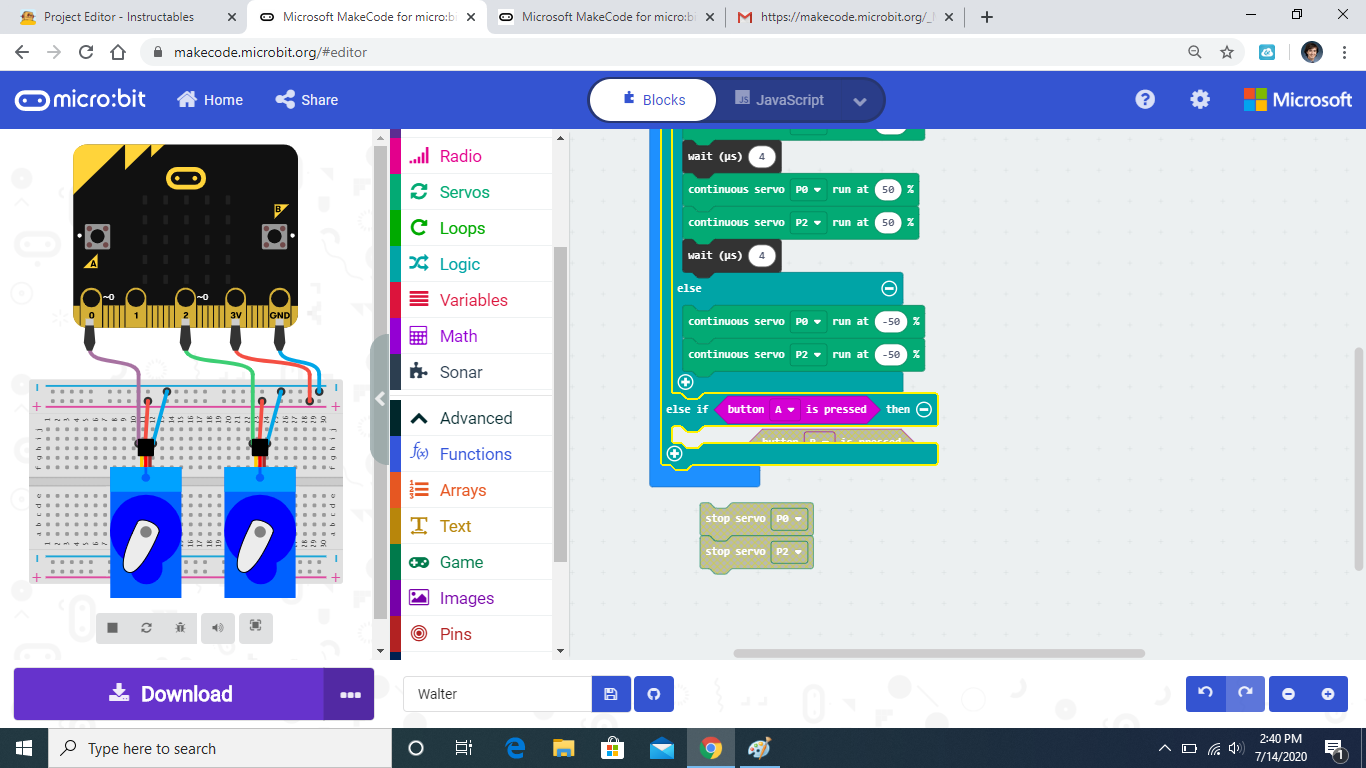The width and height of the screenshot is (1366, 768).
Task: Click the horizontal workspace scrollbar
Action: (939, 654)
